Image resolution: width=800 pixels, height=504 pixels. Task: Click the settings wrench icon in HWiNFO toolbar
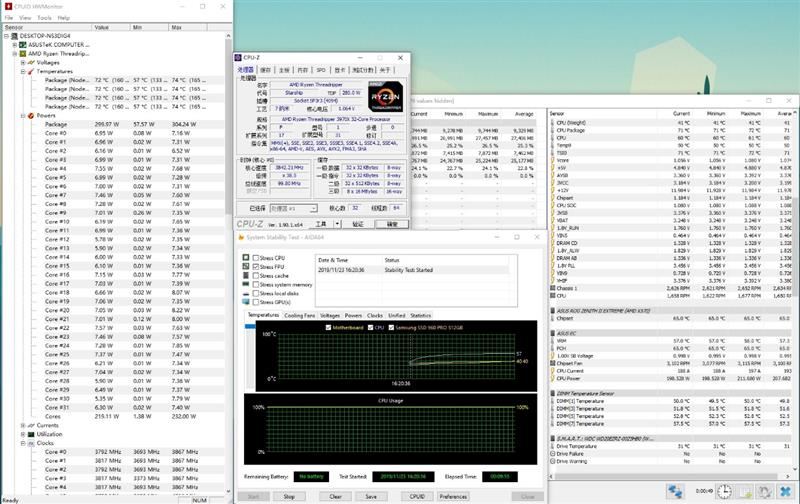point(764,491)
